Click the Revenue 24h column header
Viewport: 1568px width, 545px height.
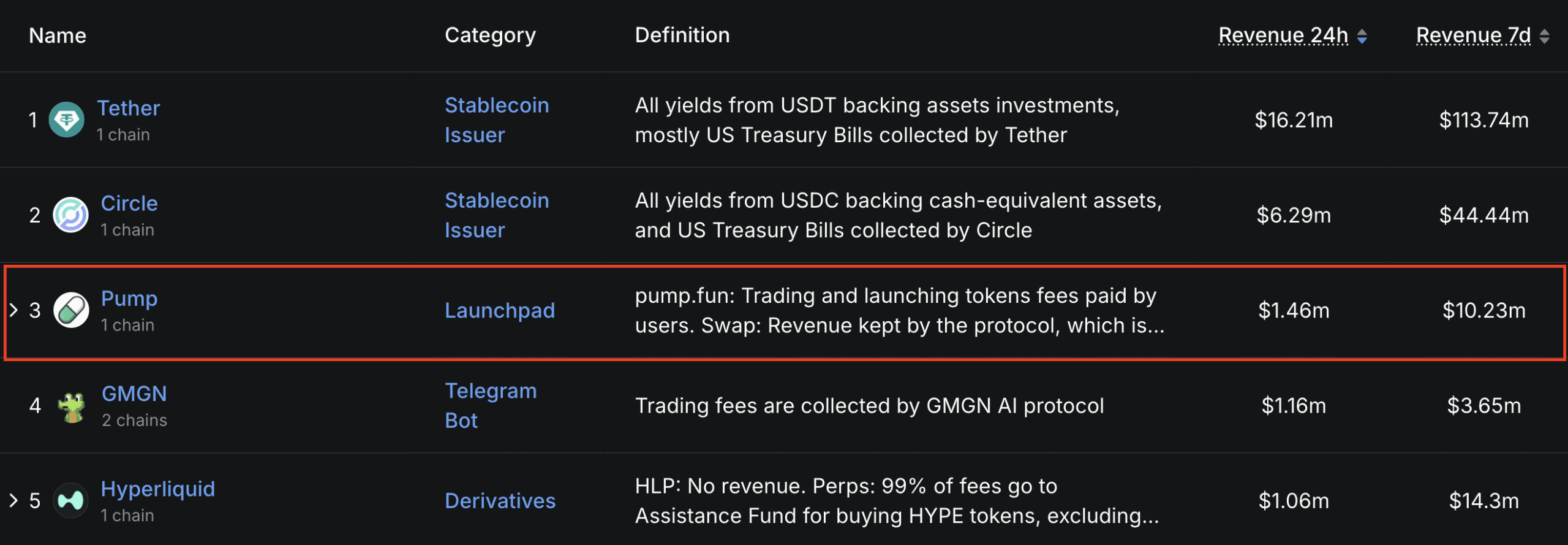[x=1283, y=36]
